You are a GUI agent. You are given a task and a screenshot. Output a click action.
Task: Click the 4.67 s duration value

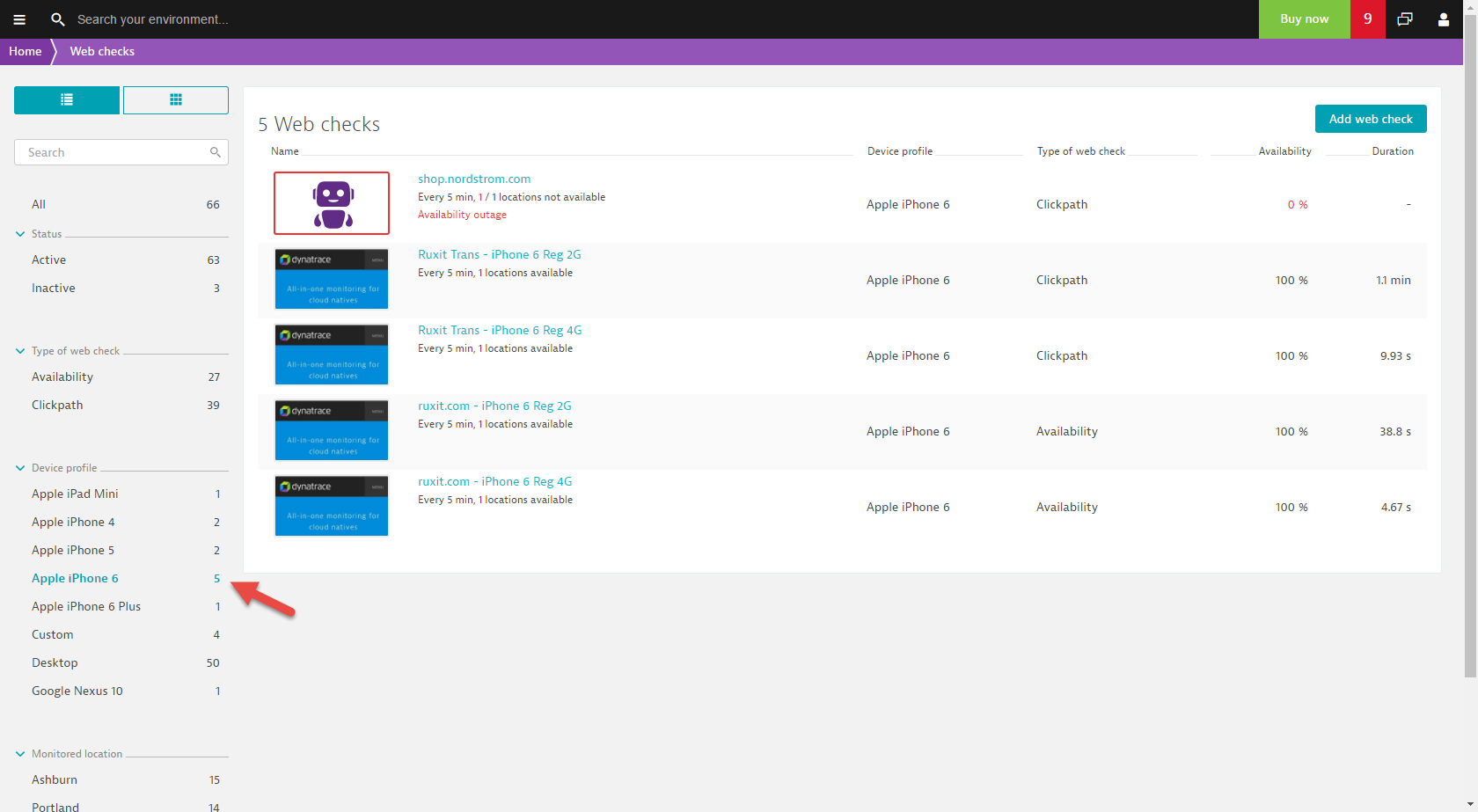point(1396,507)
